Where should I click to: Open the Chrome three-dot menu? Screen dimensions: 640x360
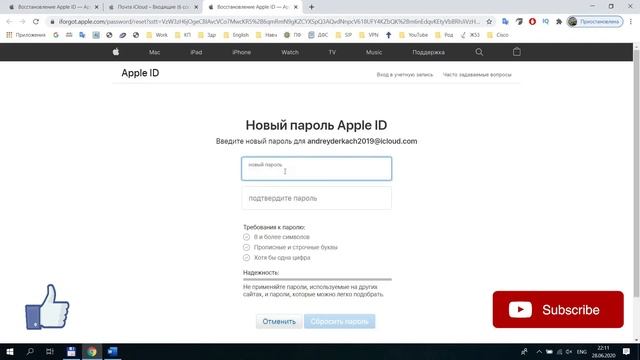[631, 21]
